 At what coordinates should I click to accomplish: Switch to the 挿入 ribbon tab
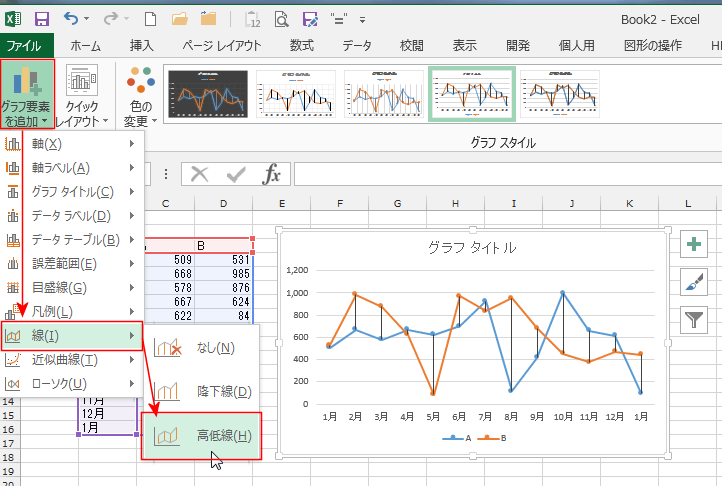coord(142,46)
